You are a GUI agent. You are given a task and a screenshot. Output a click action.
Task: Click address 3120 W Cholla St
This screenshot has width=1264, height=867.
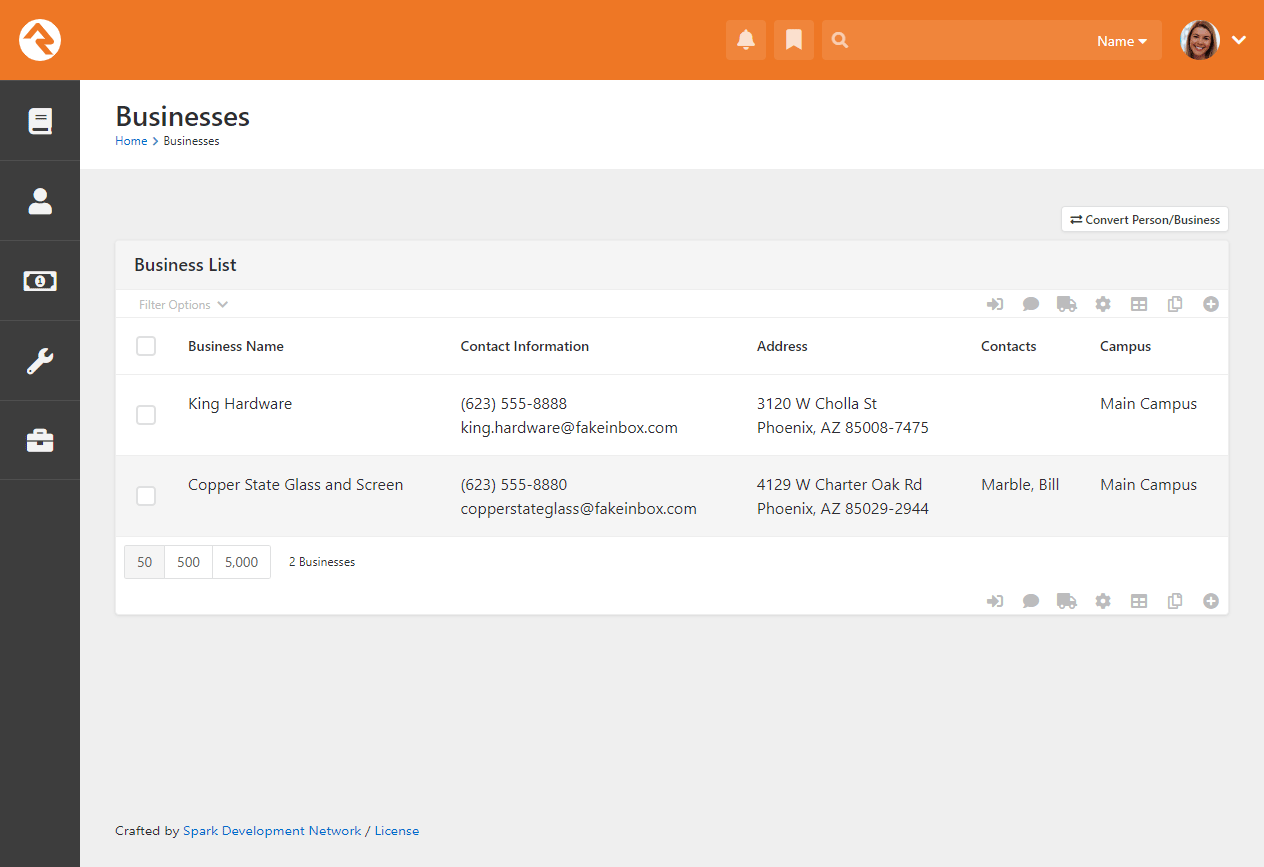tap(817, 404)
